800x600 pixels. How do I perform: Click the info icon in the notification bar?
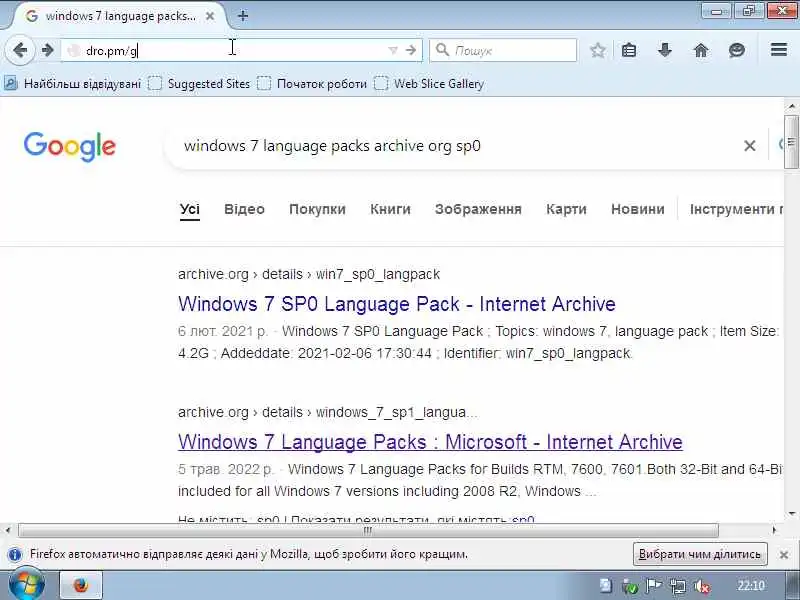tap(15, 554)
